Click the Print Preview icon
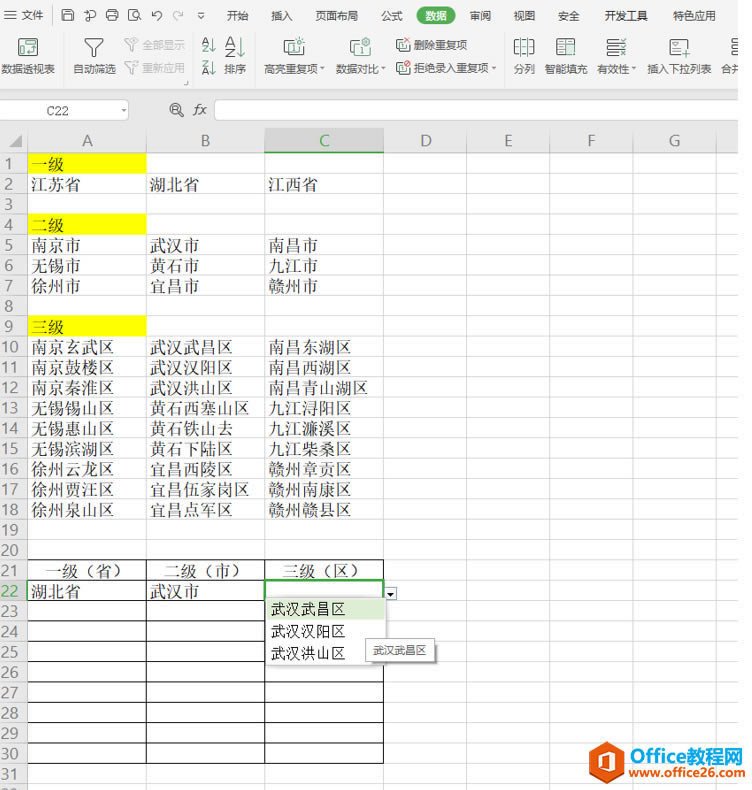 [x=134, y=15]
